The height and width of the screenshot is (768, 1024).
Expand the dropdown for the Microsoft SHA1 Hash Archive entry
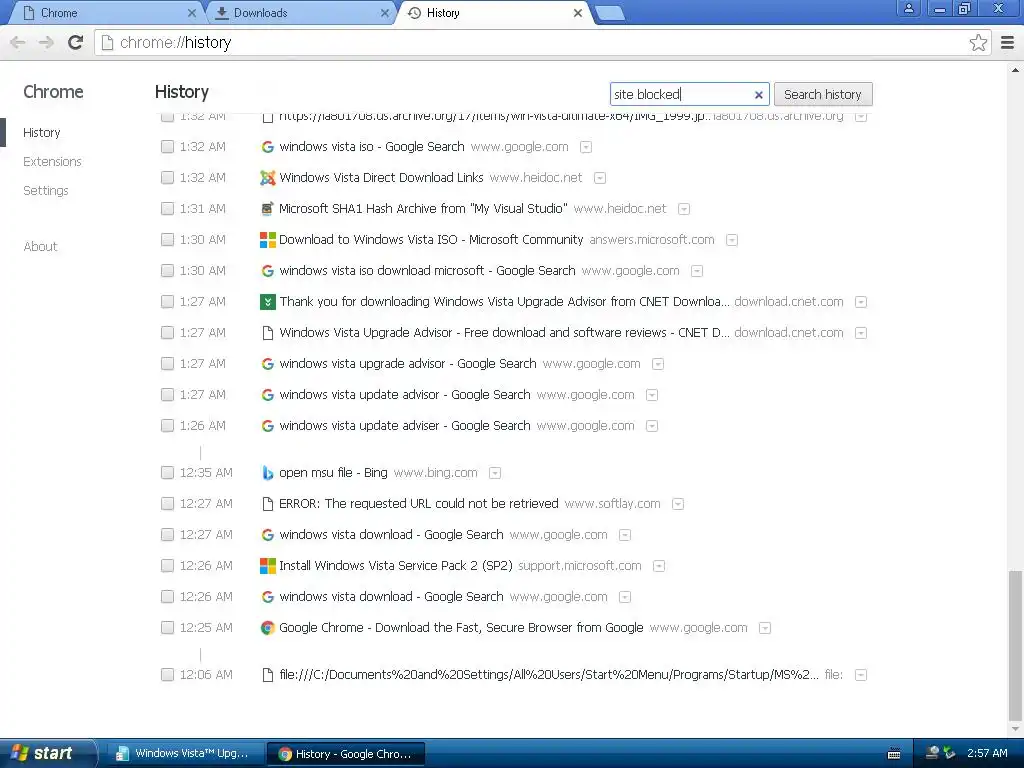coord(684,209)
